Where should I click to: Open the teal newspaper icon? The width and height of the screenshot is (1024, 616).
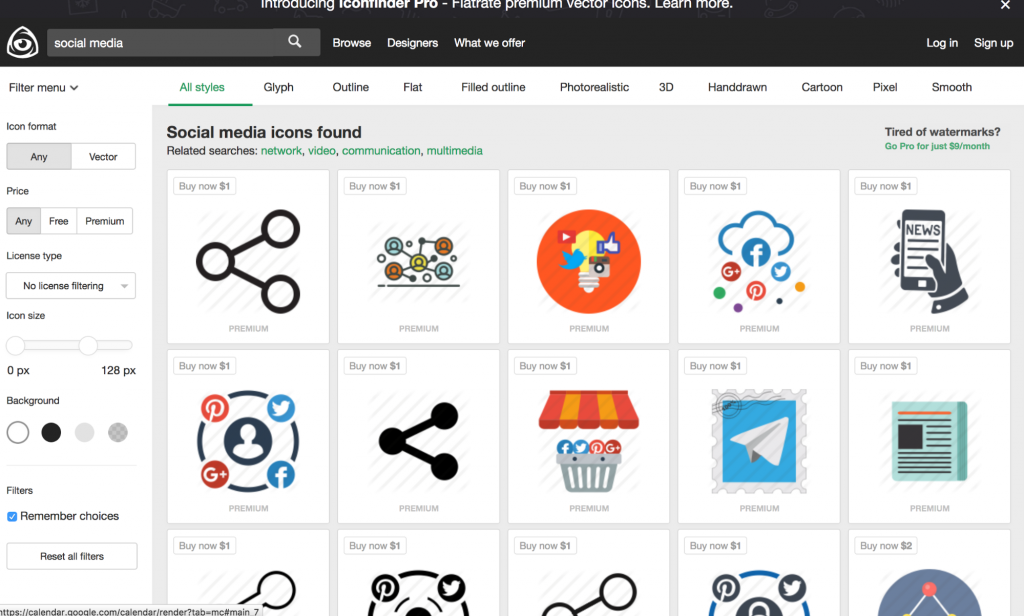pos(929,441)
